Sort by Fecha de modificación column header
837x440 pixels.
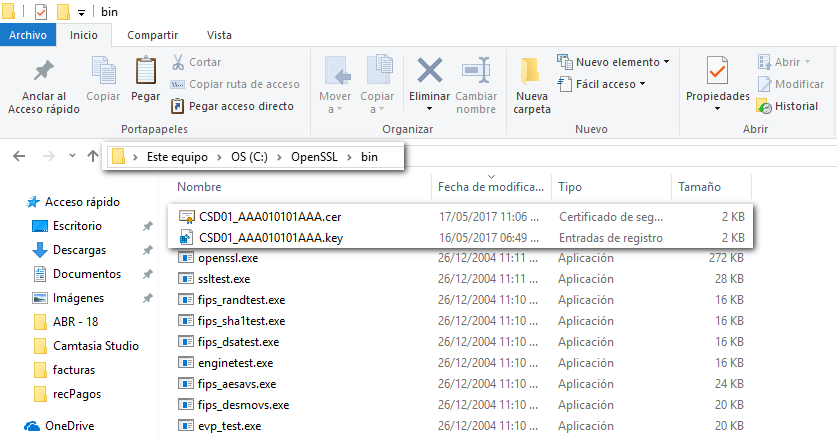491,187
